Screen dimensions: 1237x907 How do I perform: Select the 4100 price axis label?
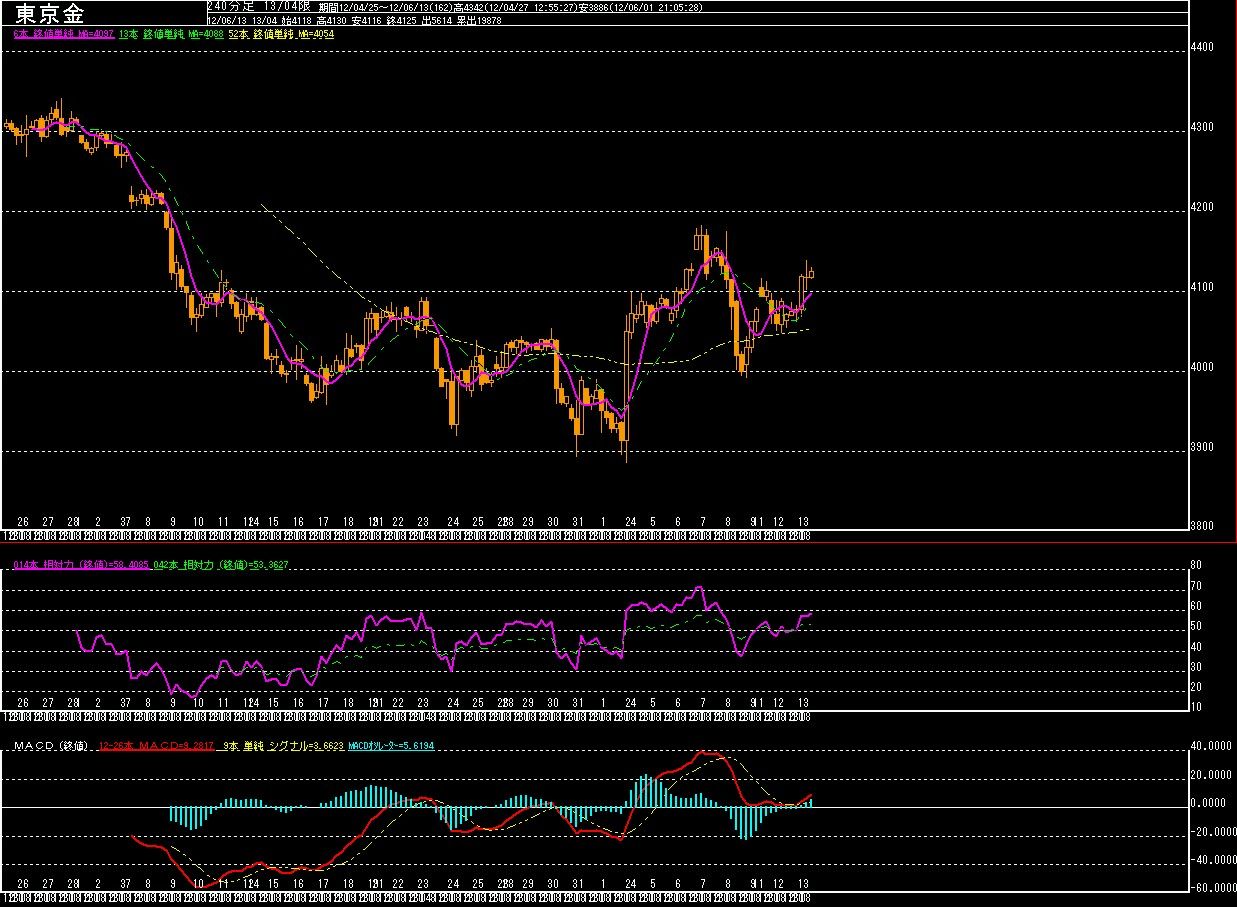pyautogui.click(x=1203, y=288)
